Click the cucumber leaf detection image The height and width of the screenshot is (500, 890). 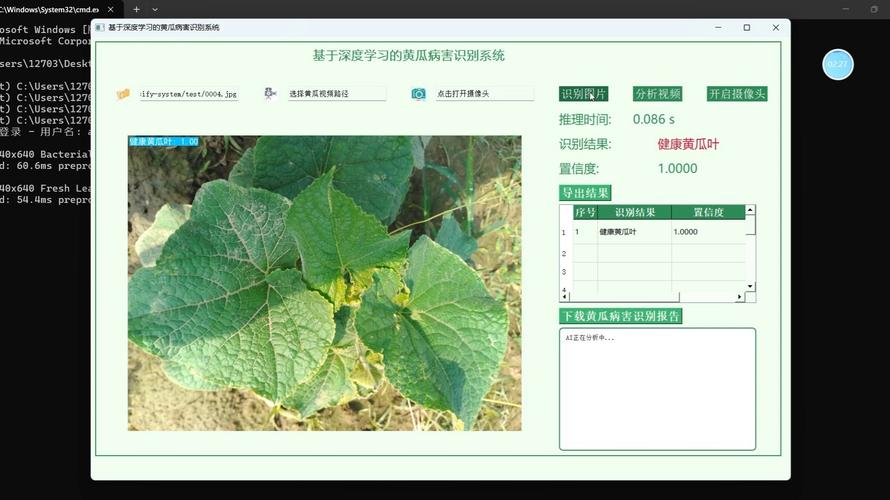[325, 283]
